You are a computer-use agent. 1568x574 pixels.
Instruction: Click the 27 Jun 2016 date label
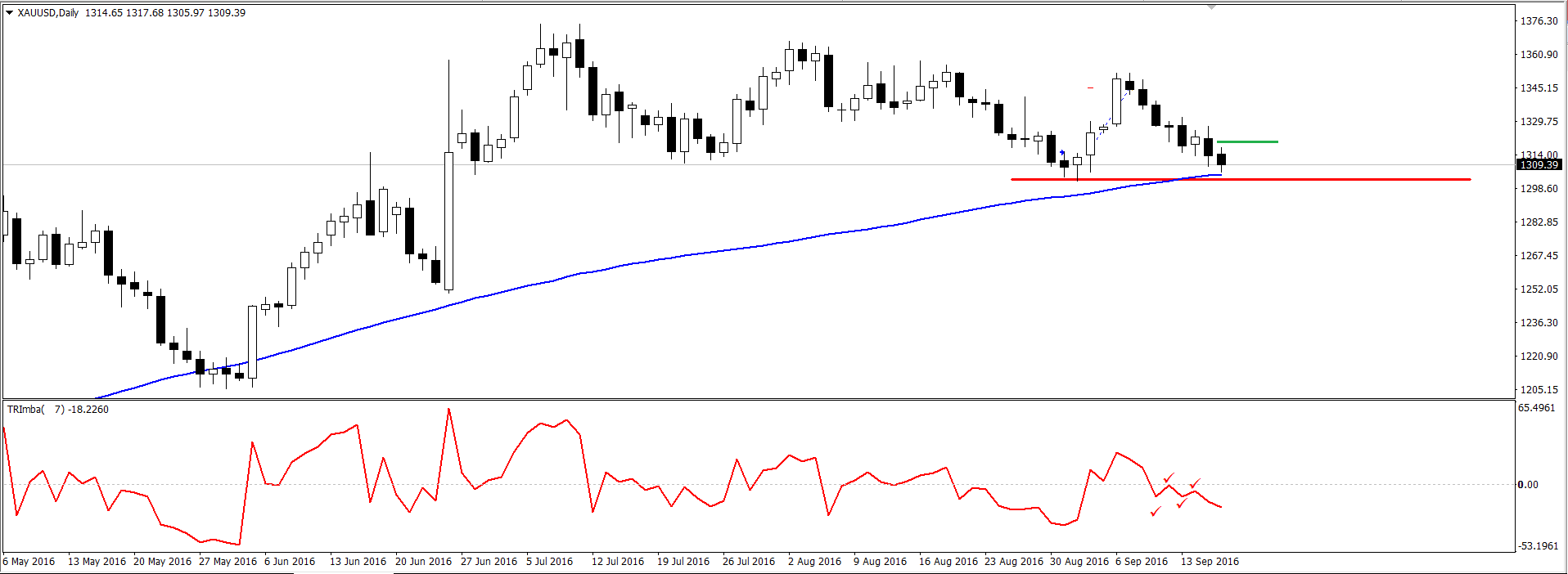click(x=489, y=562)
